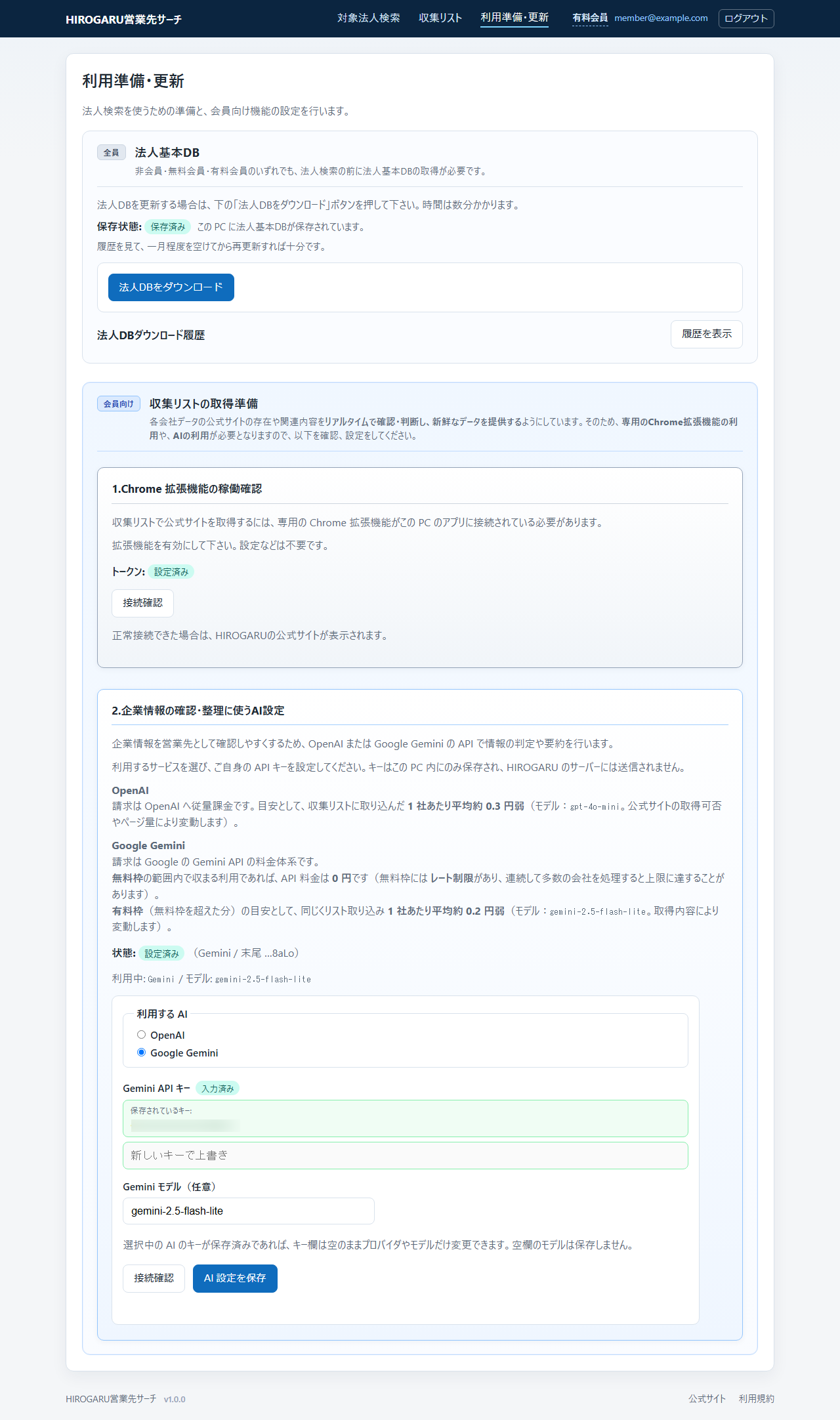The width and height of the screenshot is (840, 1420).
Task: Click the 有料会員 membership label
Action: tap(590, 18)
